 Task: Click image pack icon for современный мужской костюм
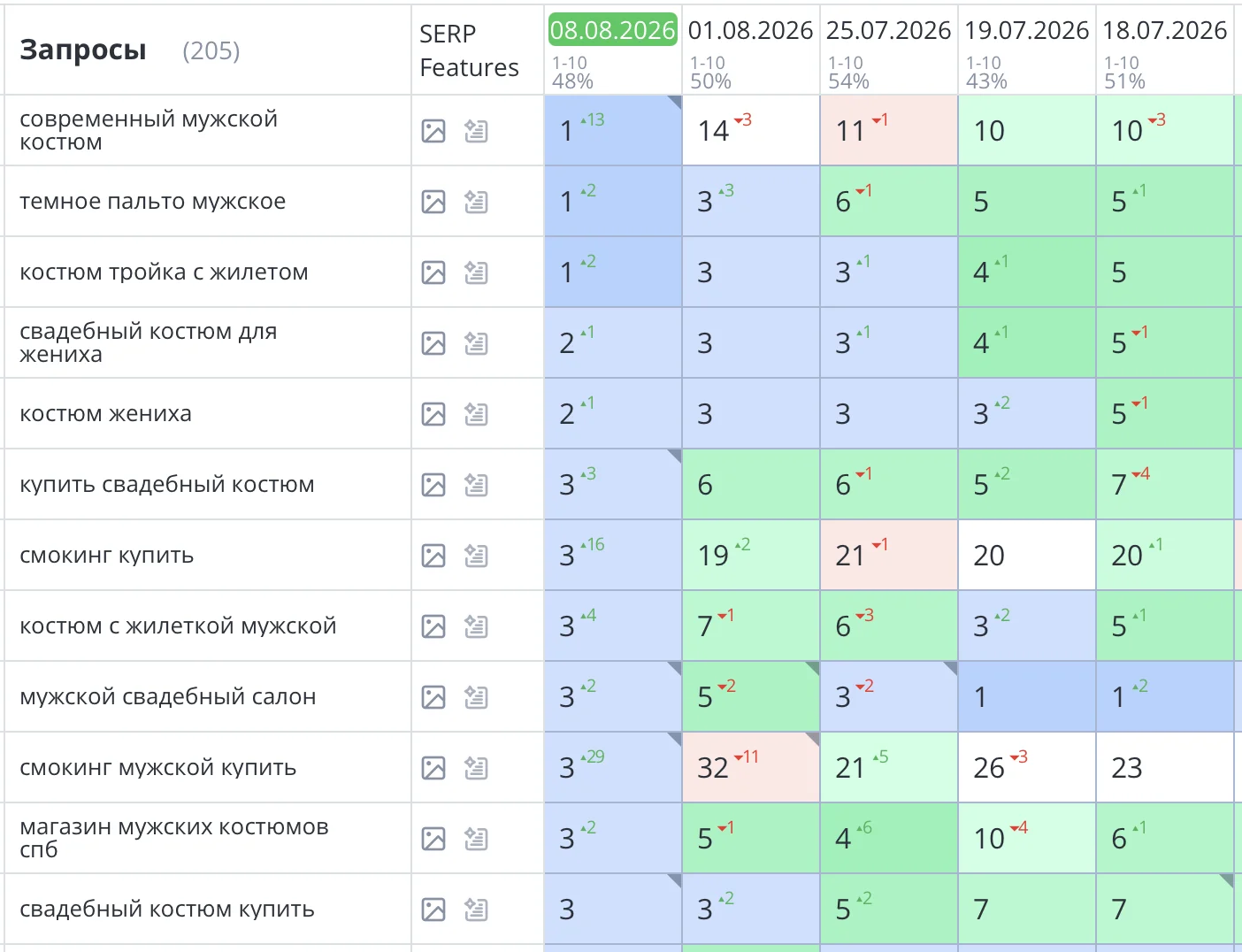coord(433,131)
